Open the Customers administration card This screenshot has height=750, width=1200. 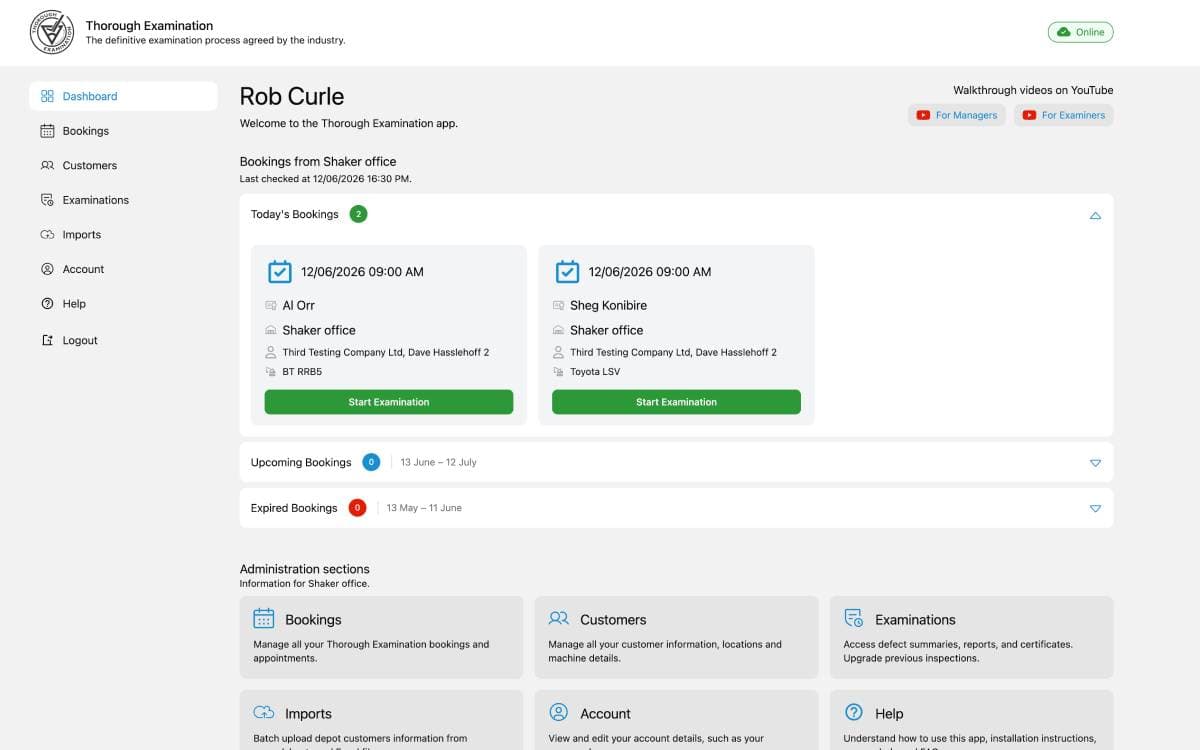coord(676,637)
